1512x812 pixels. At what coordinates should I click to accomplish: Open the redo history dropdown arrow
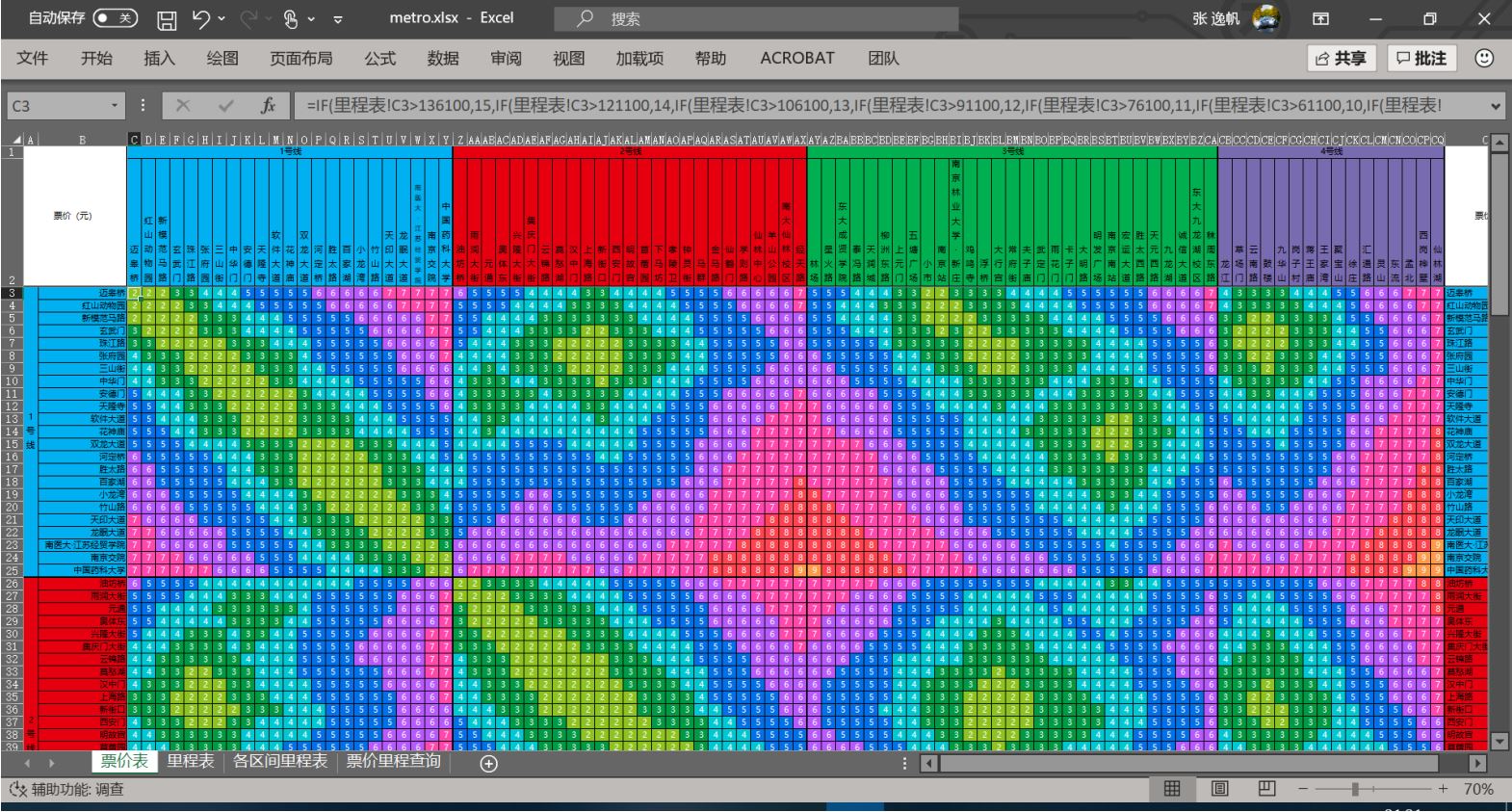269,18
